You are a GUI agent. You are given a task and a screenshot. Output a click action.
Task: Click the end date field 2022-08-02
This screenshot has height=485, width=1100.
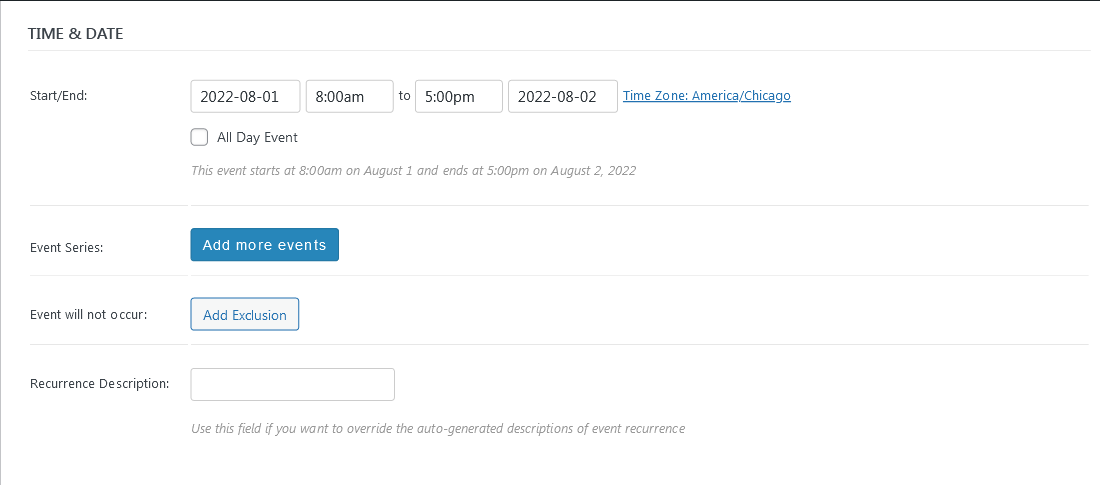[562, 96]
